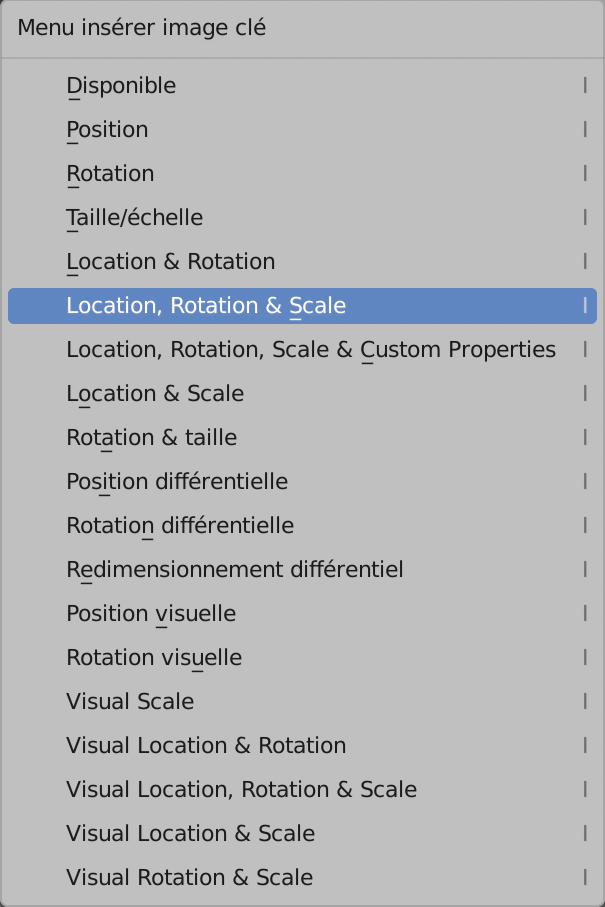The image size is (605, 907).
Task: Select Visual Rotation & Scale entry
Action: tap(189, 878)
